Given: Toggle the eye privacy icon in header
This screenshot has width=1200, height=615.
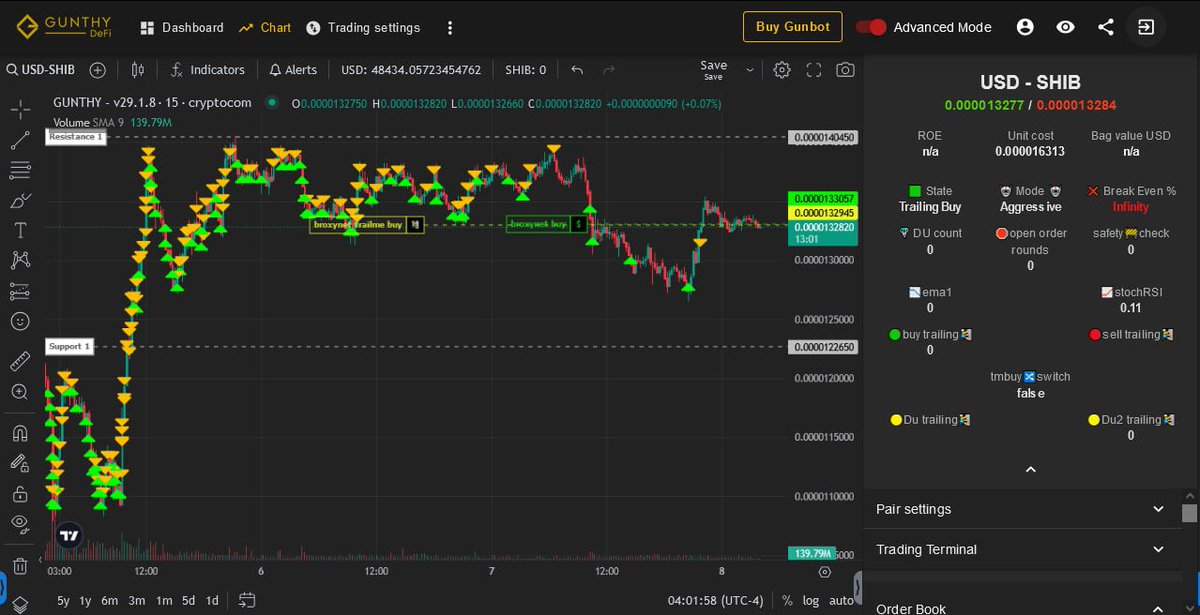Looking at the screenshot, I should pos(1066,27).
